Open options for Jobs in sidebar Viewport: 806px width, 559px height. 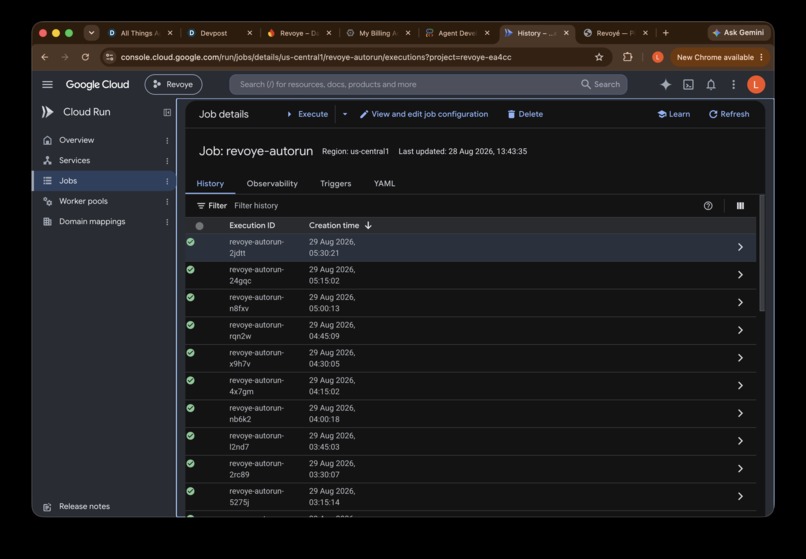(167, 181)
